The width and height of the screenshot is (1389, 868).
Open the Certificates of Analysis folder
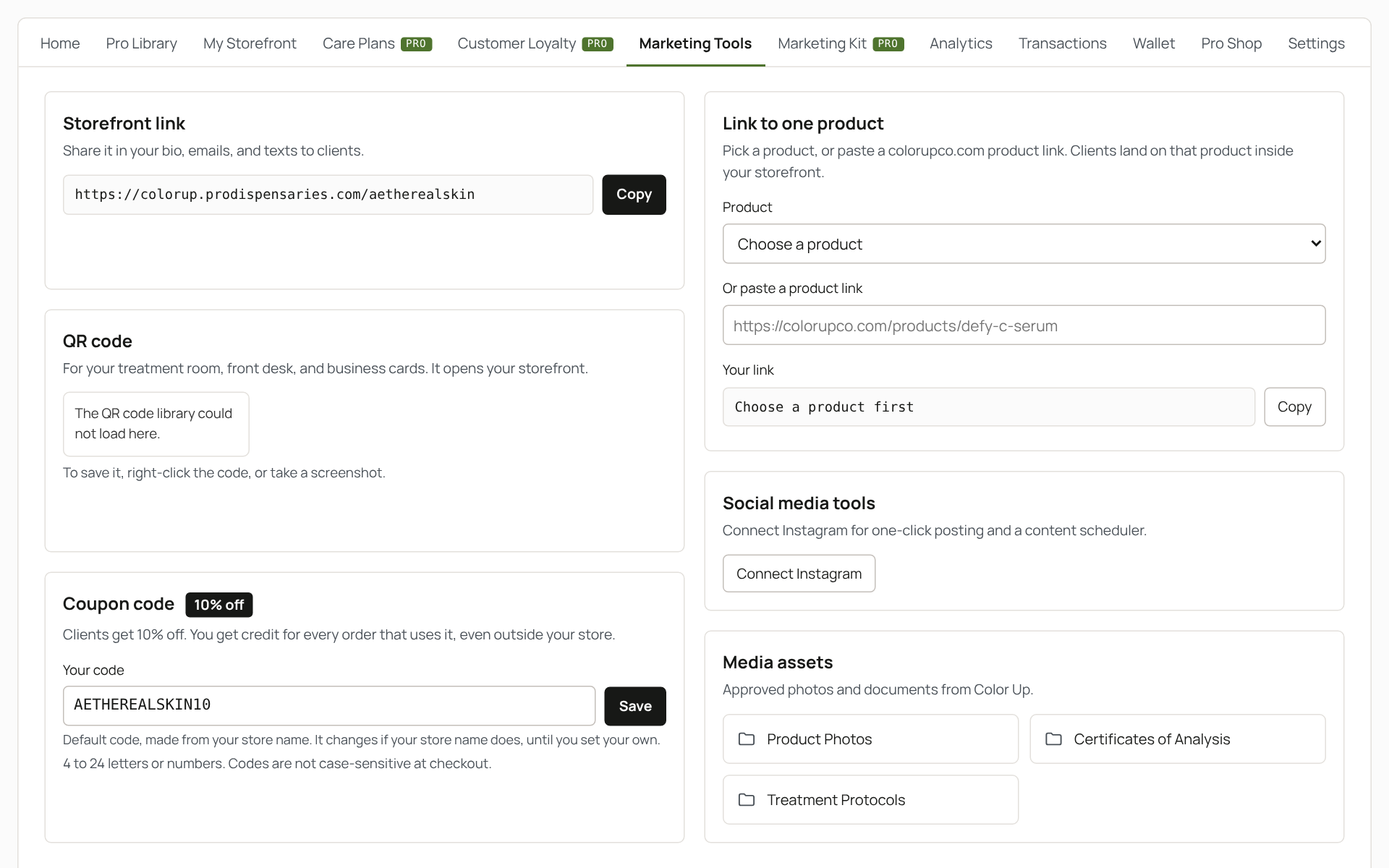(1177, 739)
